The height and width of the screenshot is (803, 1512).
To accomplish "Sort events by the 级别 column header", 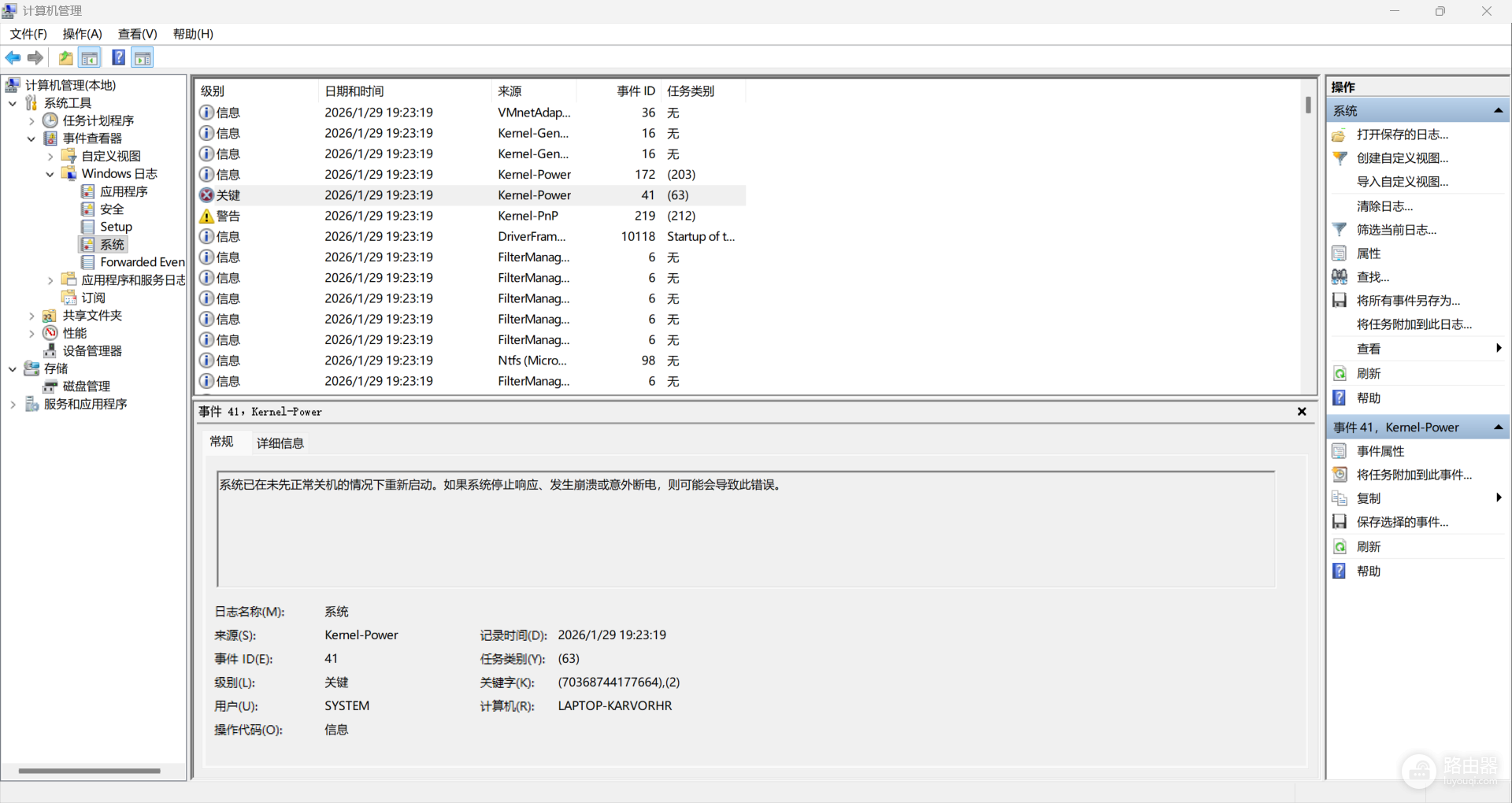I will [x=257, y=91].
